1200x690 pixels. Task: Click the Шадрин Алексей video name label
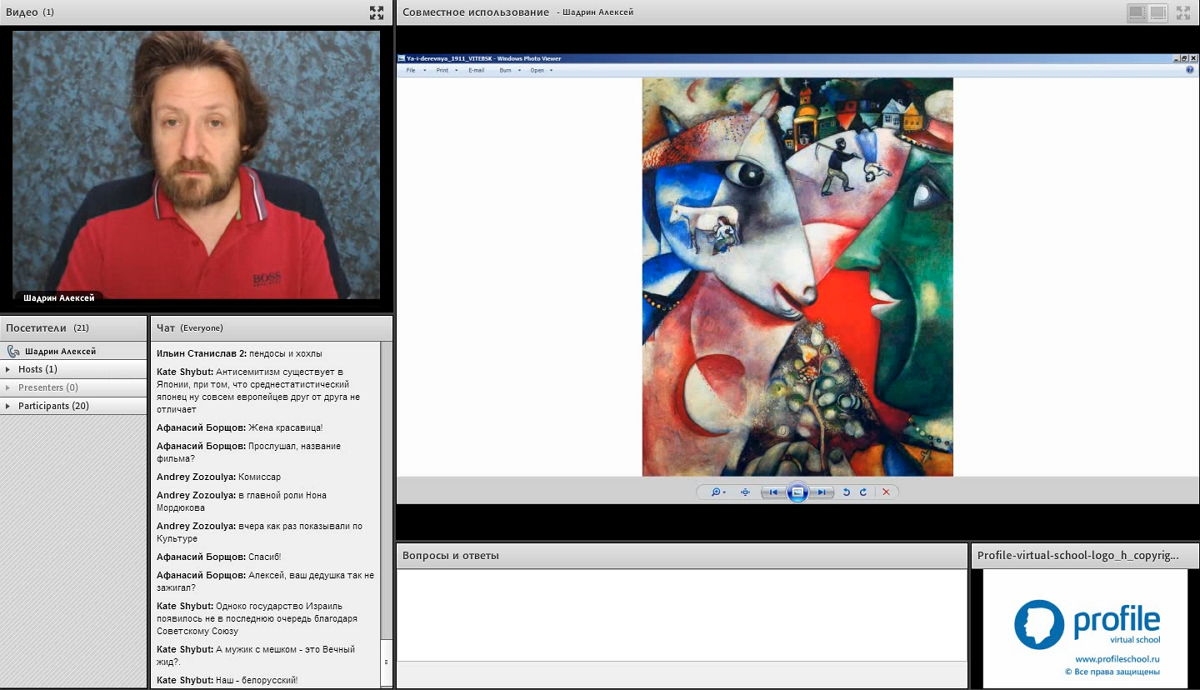pyautogui.click(x=58, y=297)
